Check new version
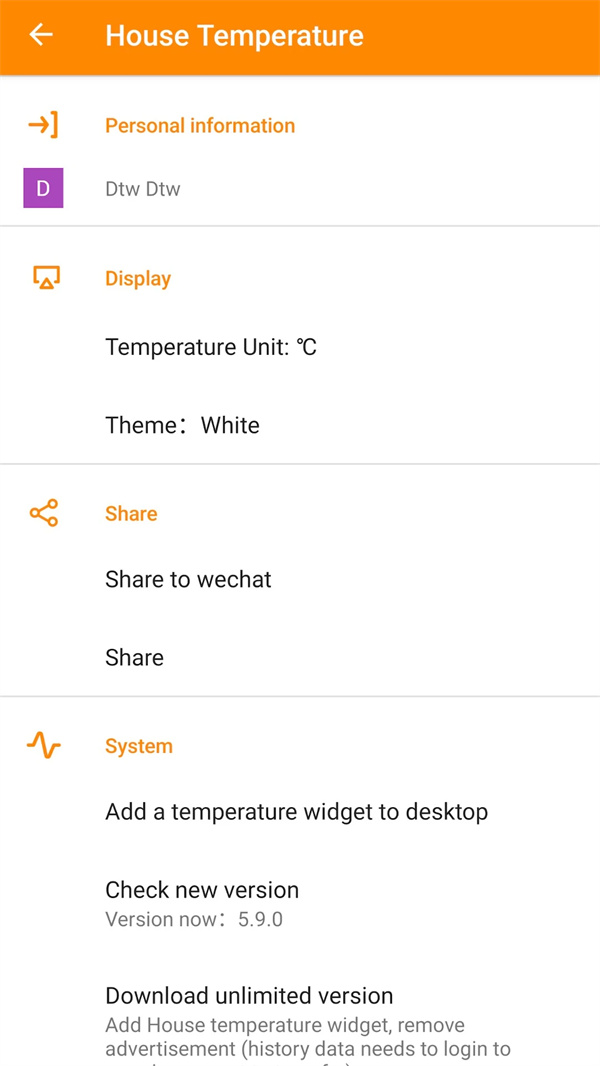 202,890
